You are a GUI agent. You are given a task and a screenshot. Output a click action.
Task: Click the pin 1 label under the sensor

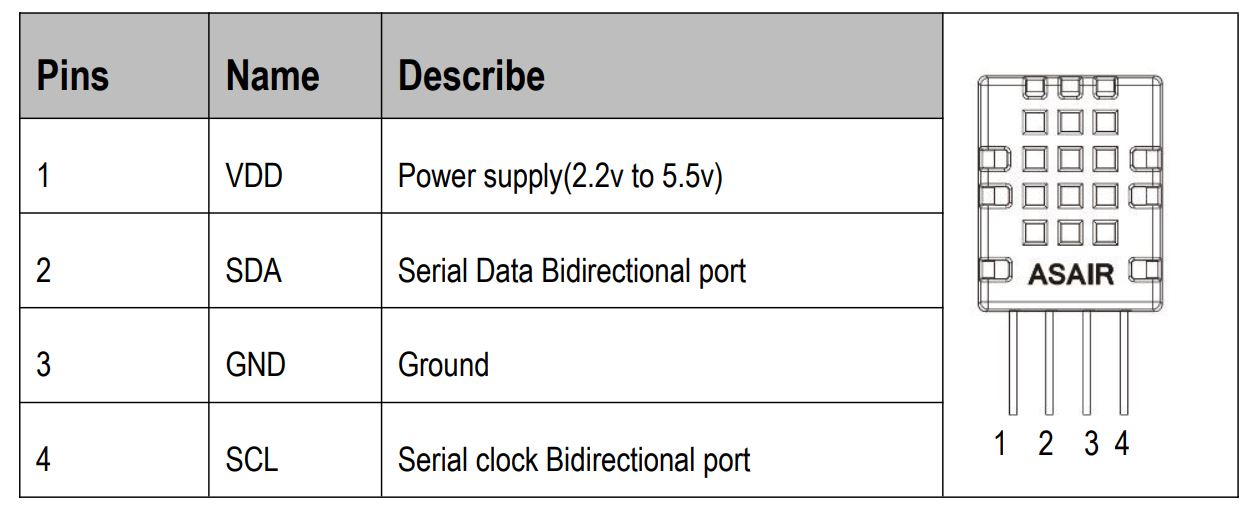[1000, 443]
